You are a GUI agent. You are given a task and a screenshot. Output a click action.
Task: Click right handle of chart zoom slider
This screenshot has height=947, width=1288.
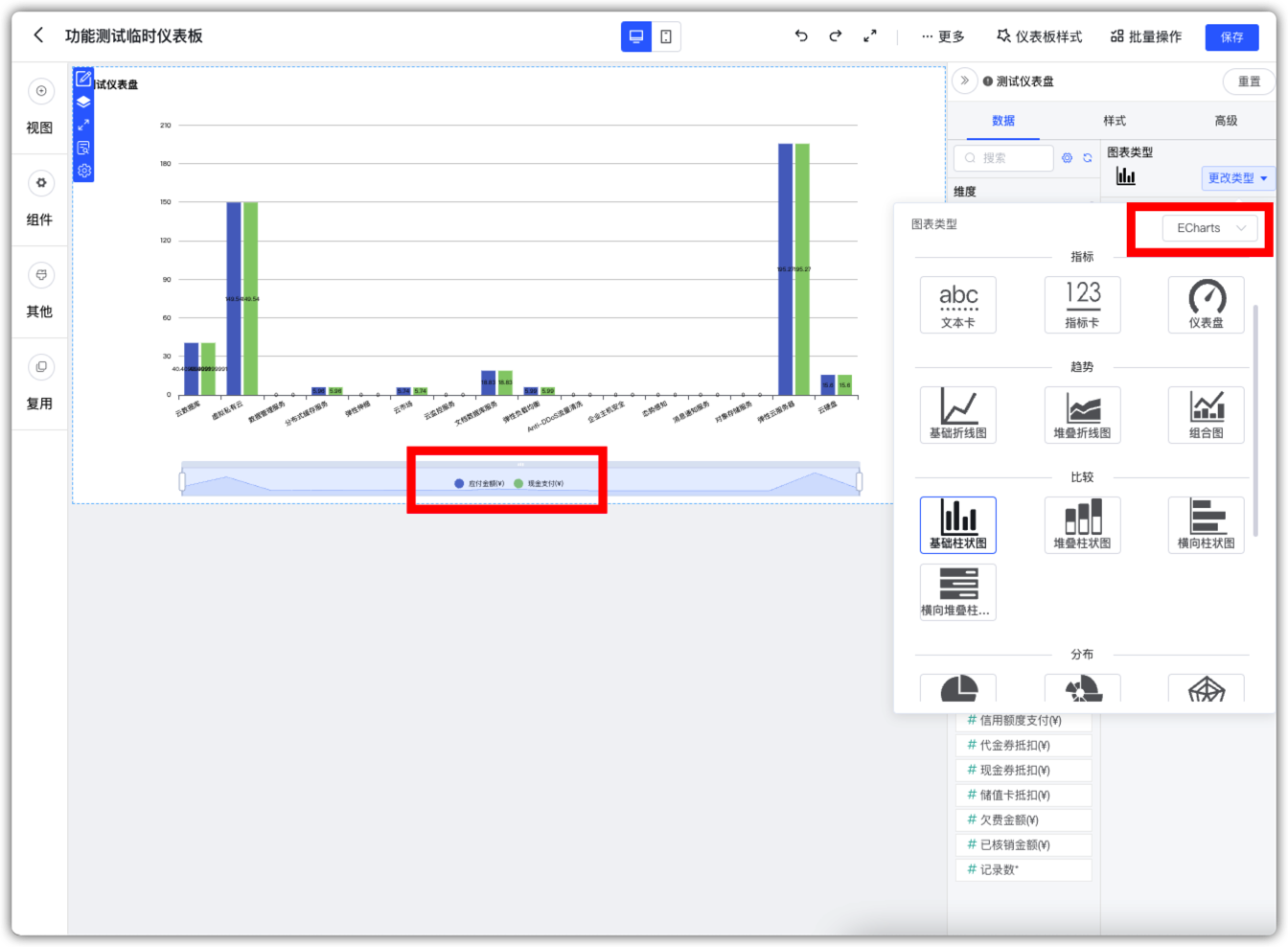[859, 481]
